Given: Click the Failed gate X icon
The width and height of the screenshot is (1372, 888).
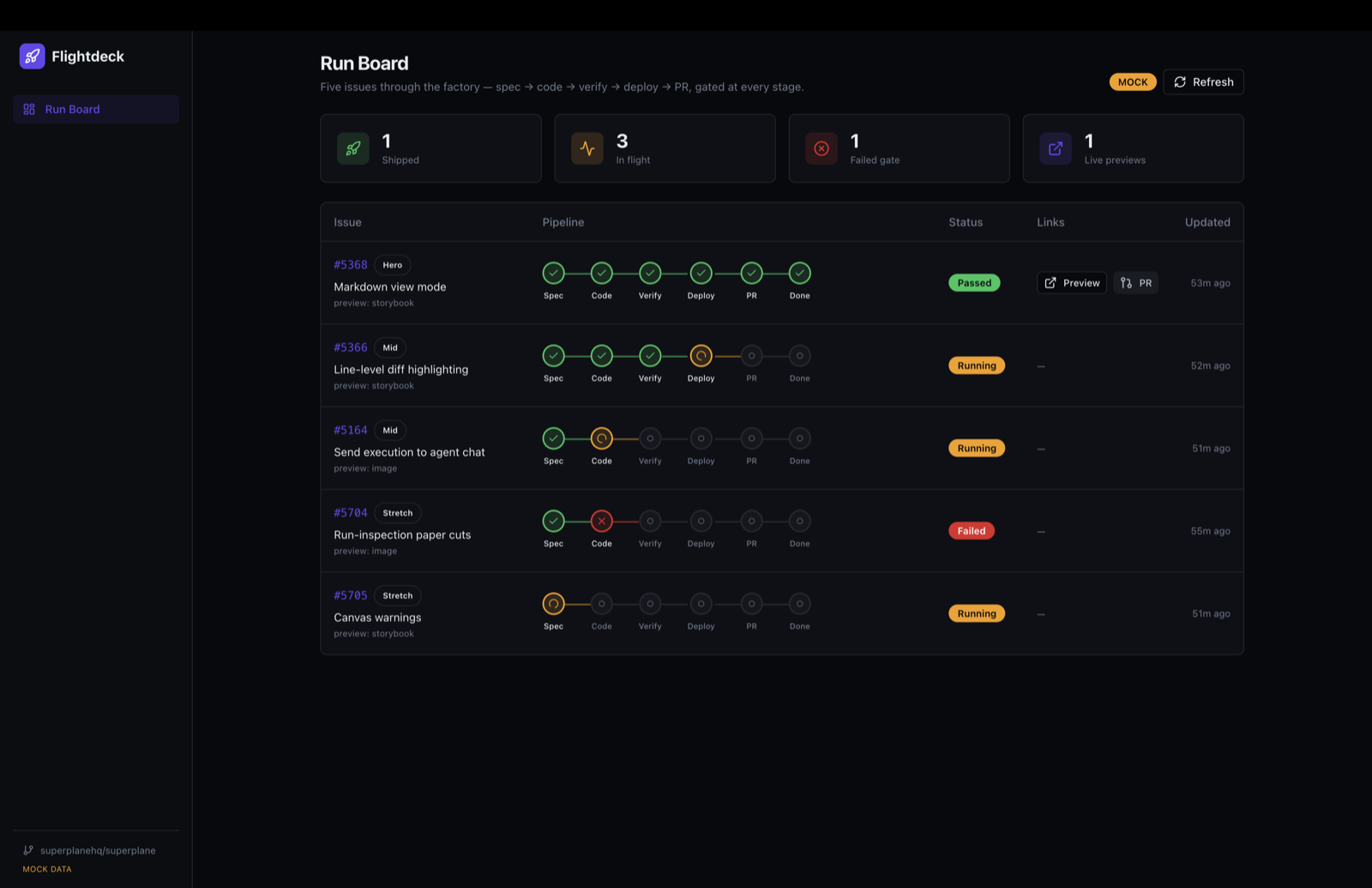Looking at the screenshot, I should click(821, 148).
